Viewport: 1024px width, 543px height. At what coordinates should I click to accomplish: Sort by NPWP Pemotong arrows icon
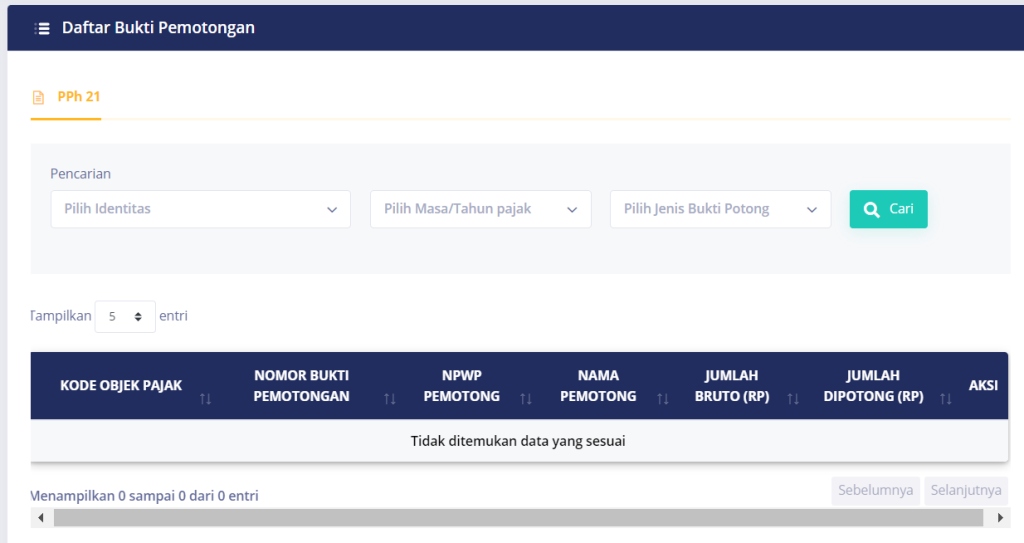coord(526,399)
